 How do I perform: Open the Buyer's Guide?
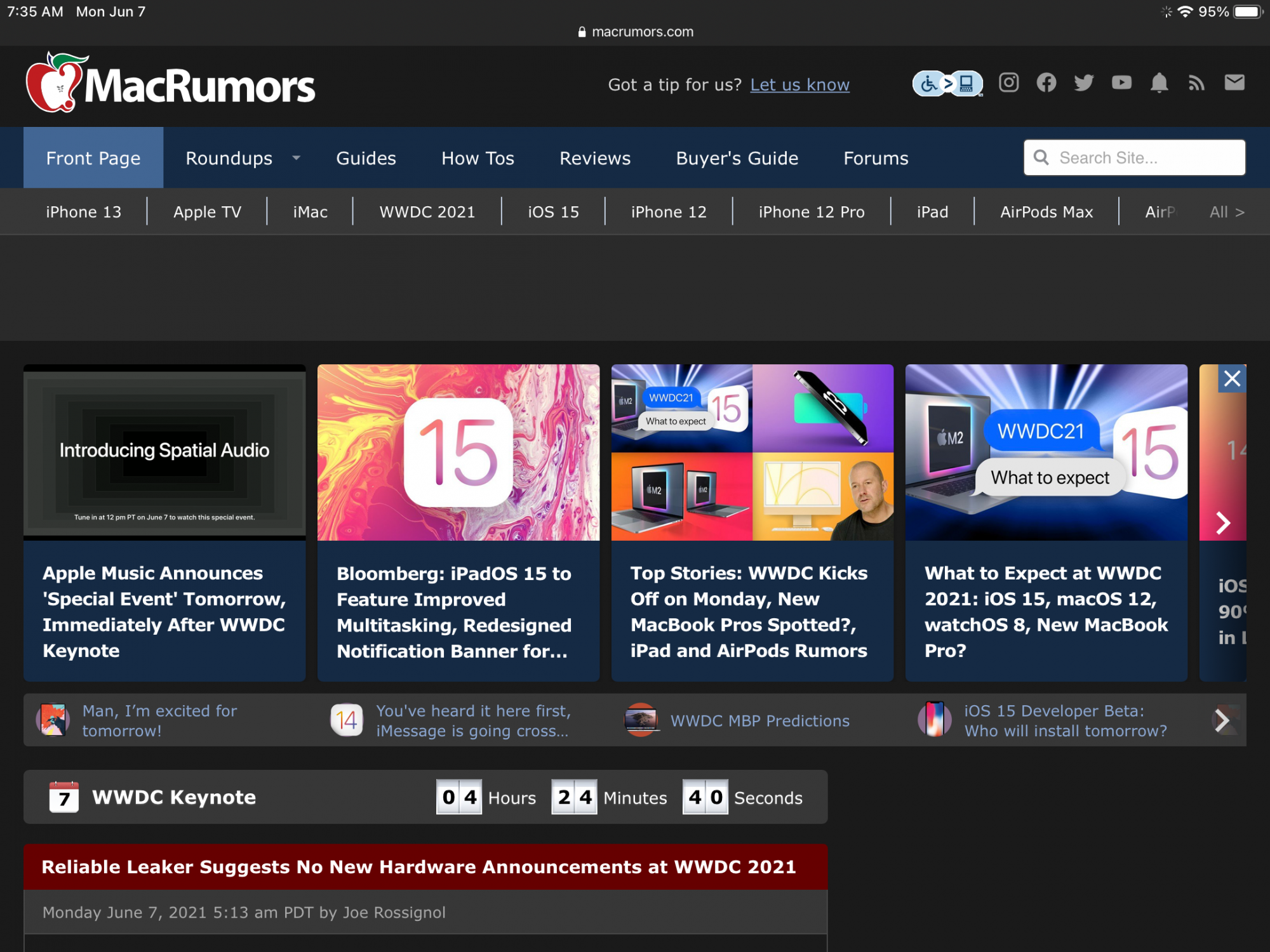click(x=737, y=157)
